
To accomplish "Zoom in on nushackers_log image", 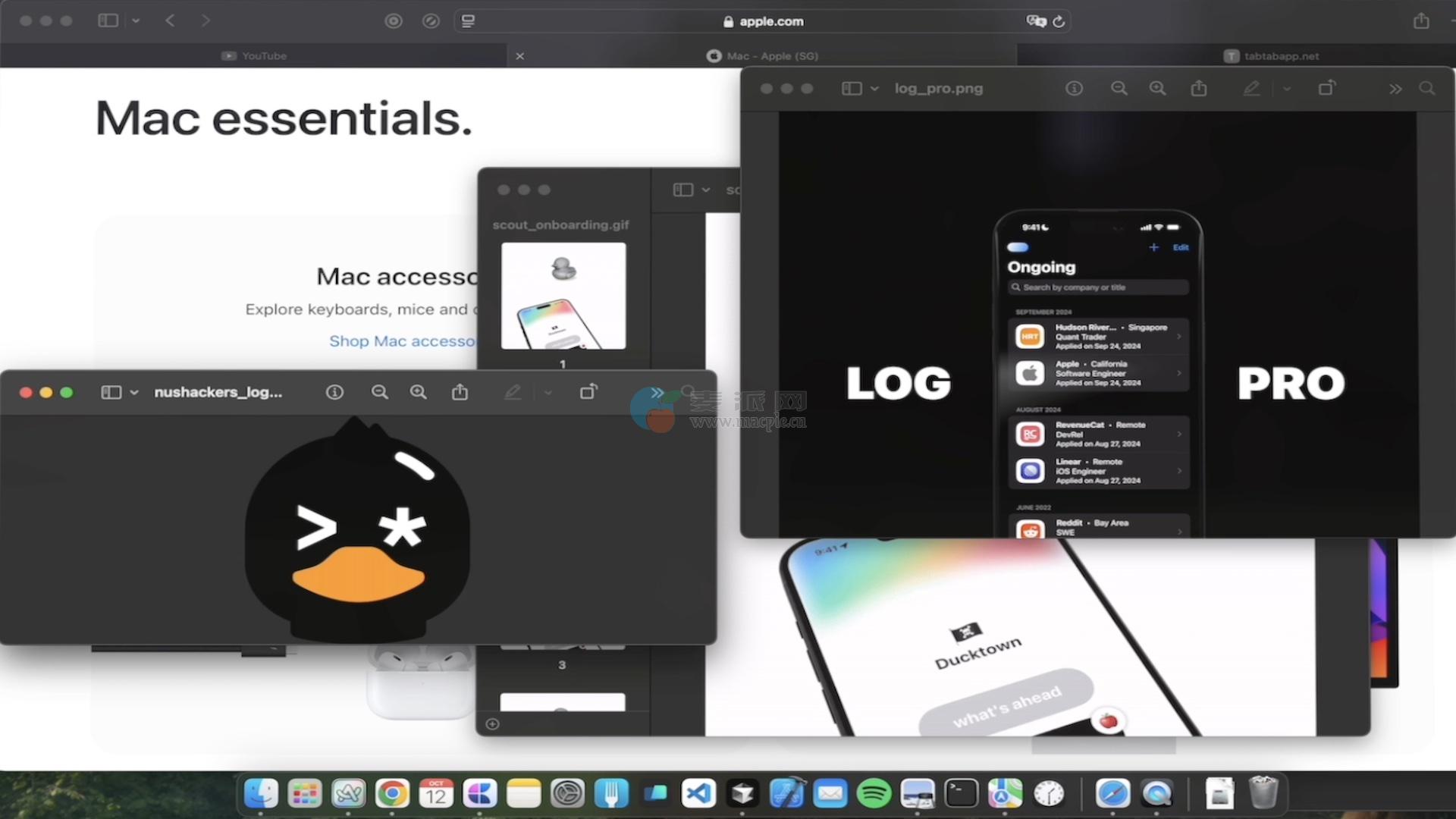I will (418, 392).
